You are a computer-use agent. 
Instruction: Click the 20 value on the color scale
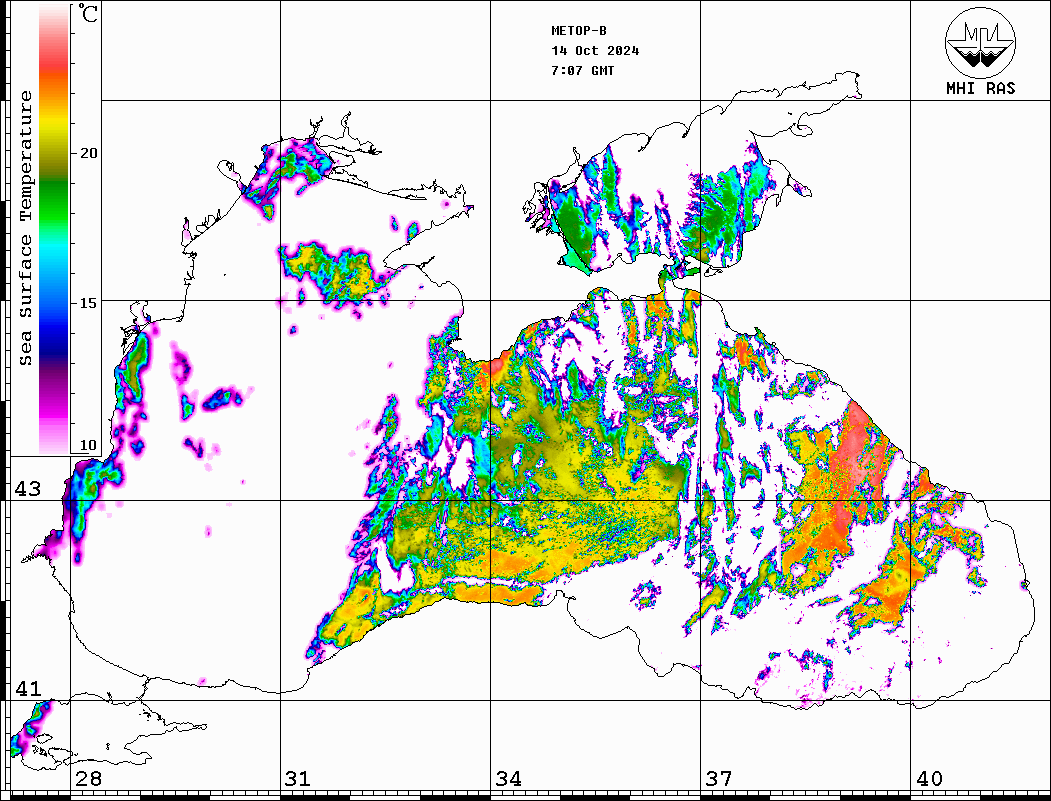click(88, 153)
